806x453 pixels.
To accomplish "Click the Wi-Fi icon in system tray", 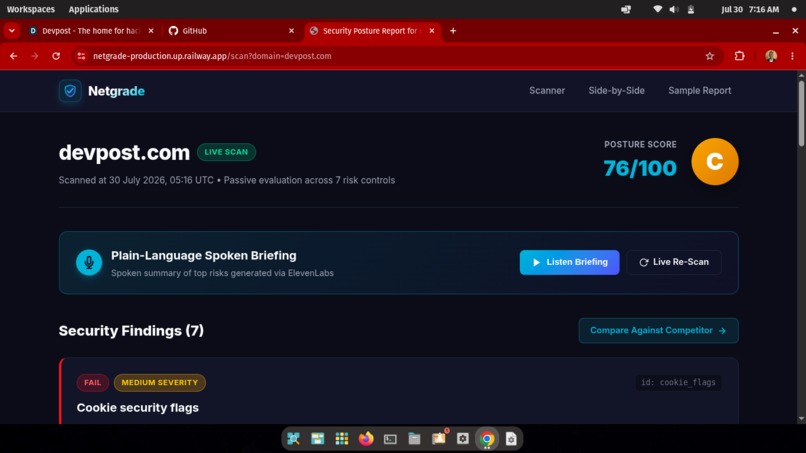I will (657, 9).
